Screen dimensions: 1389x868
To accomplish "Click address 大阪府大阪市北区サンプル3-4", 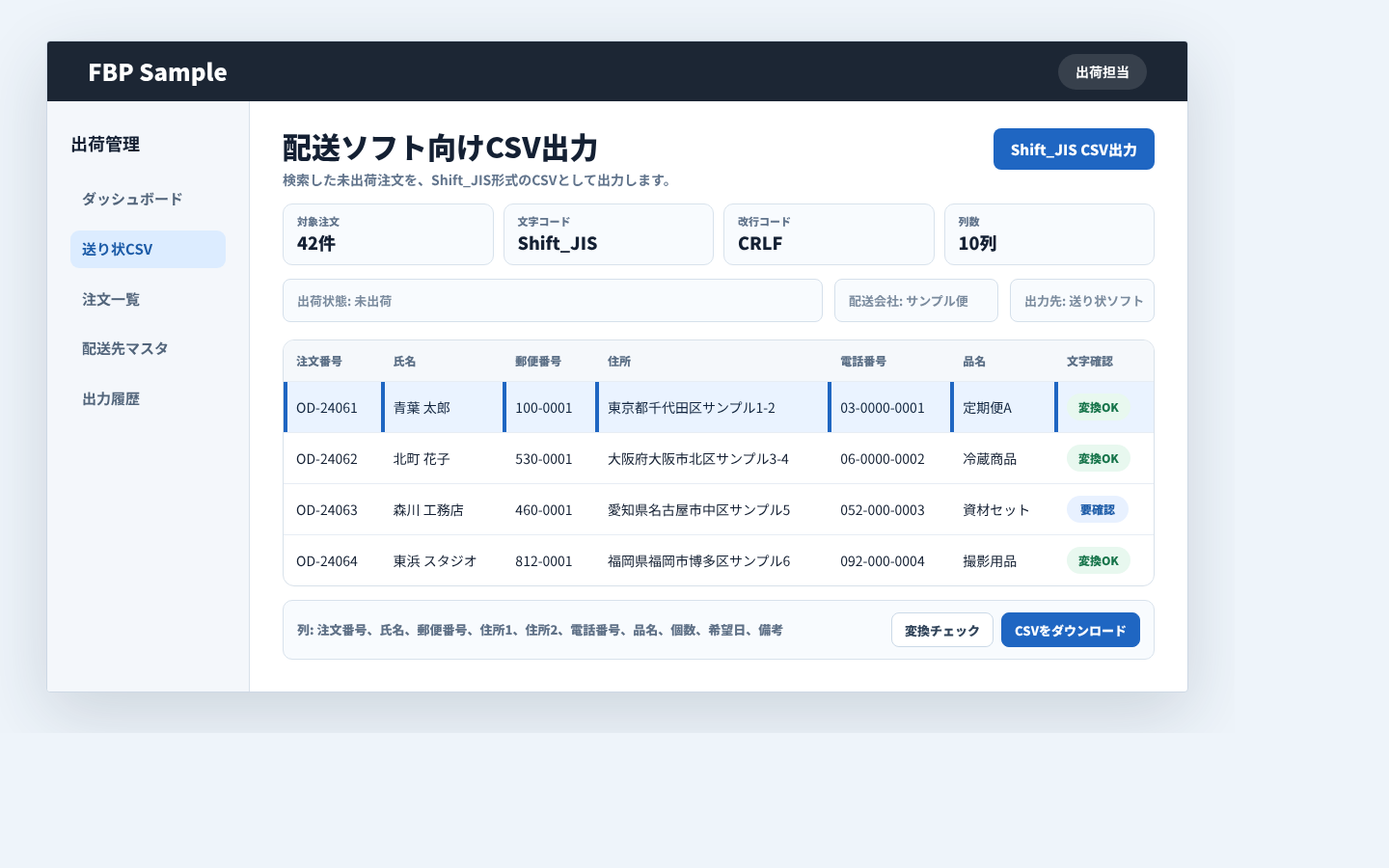I will pos(698,459).
